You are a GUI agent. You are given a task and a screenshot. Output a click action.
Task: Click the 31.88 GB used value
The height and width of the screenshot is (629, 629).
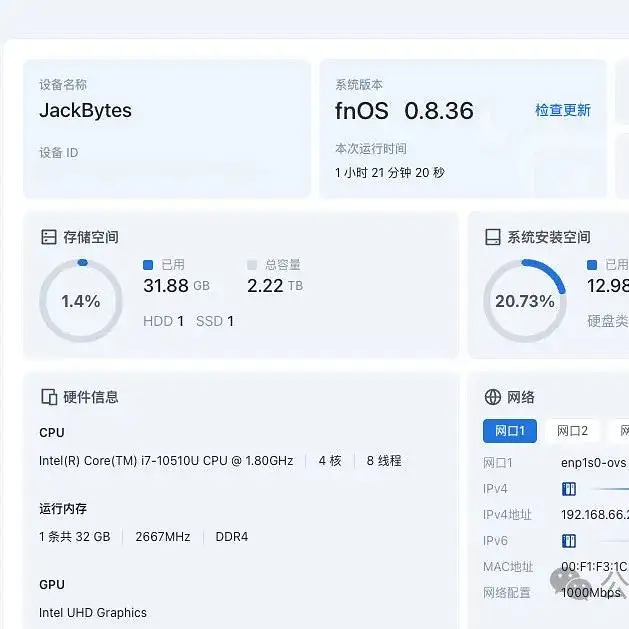[x=177, y=286]
